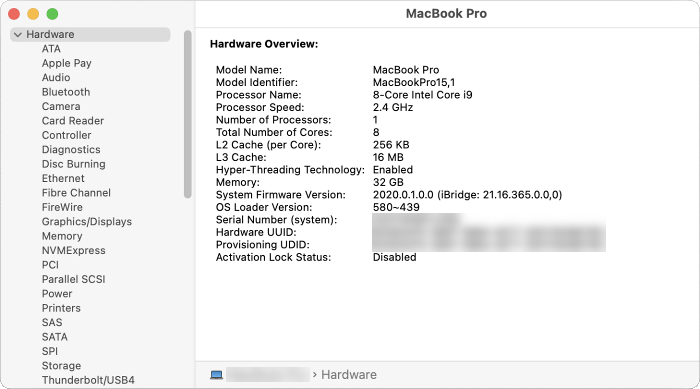Click the Hardware Overview heading
This screenshot has width=700, height=389.
click(x=264, y=44)
